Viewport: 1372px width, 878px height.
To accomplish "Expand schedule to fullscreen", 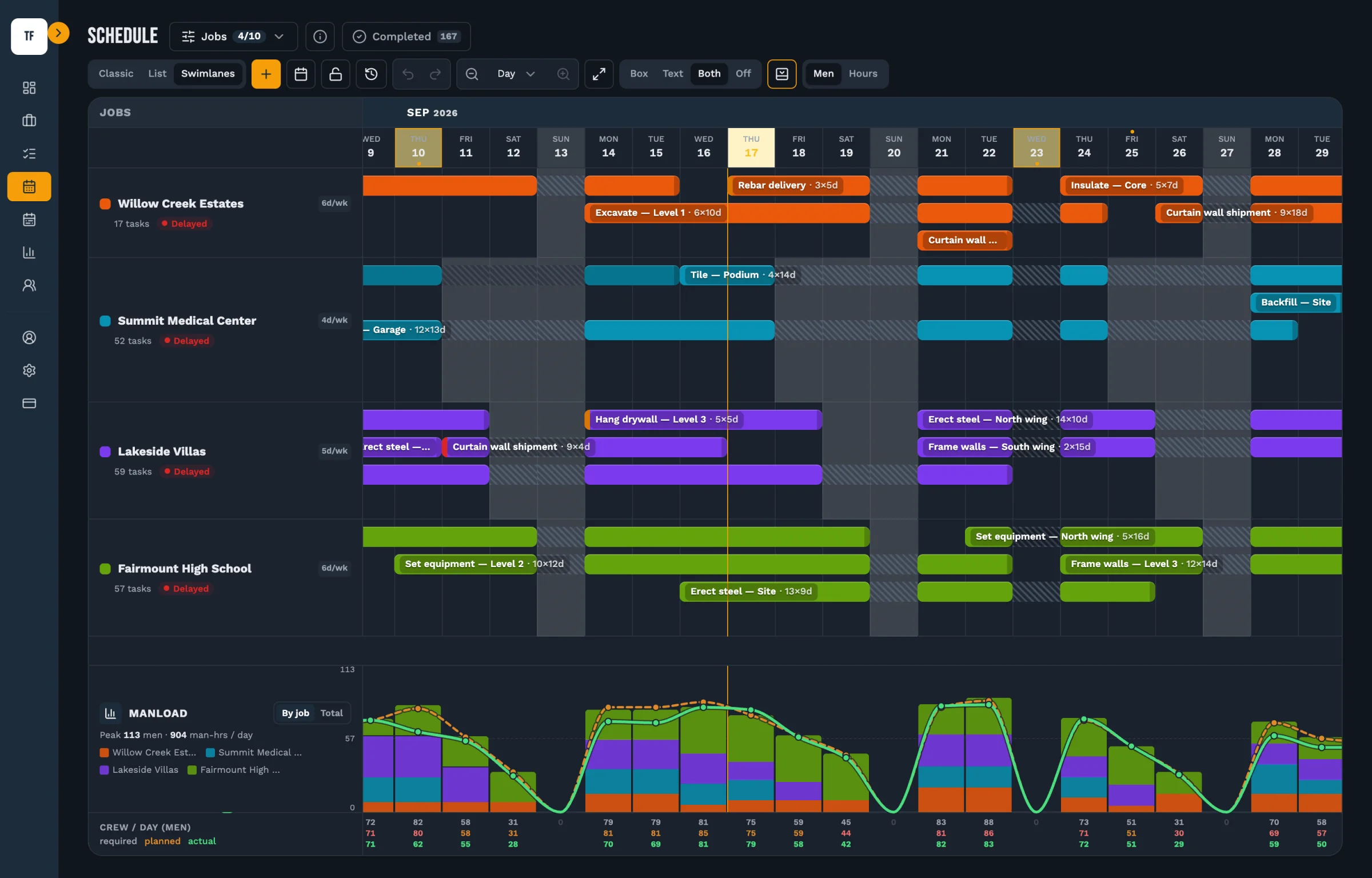I will (599, 74).
